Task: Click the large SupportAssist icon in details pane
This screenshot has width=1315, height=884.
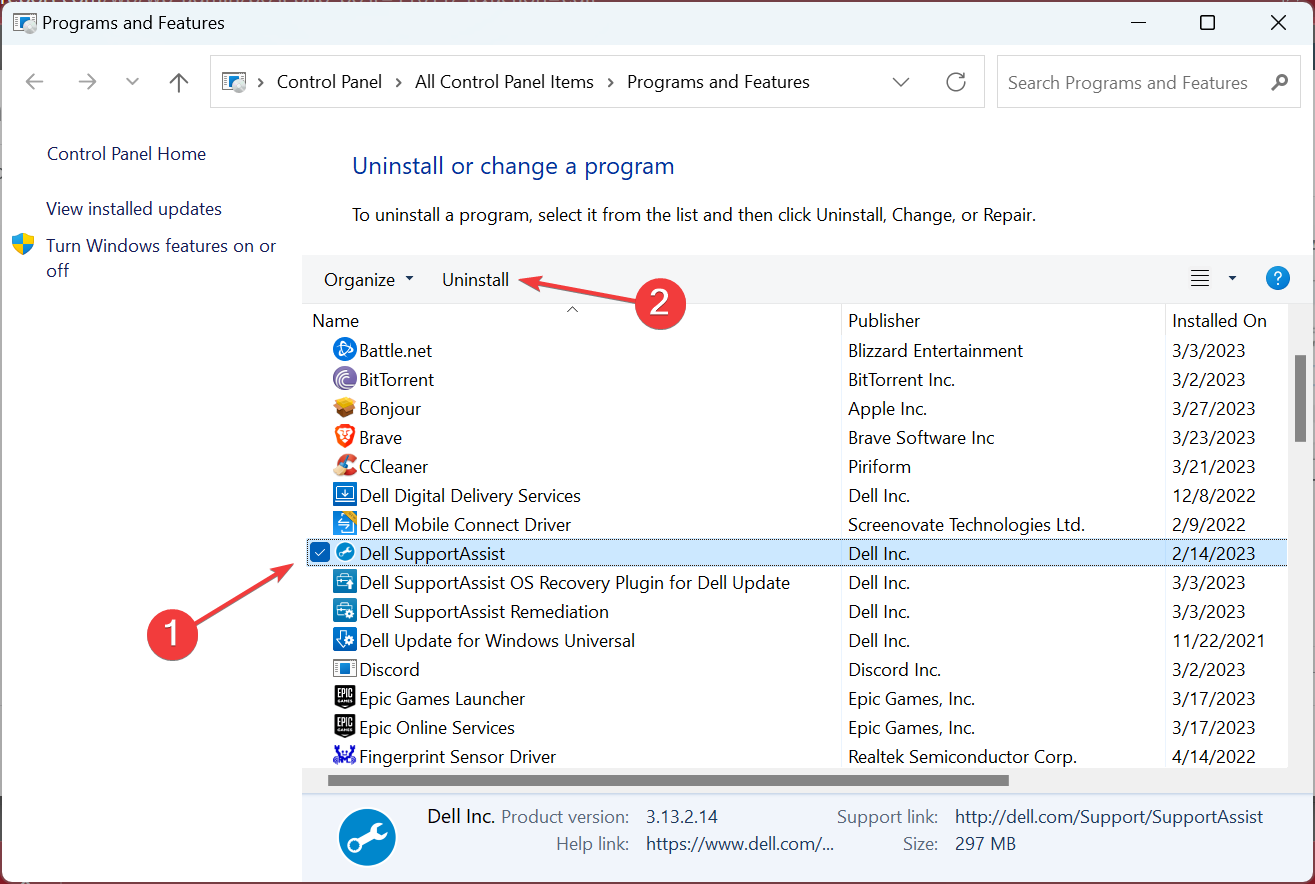Action: [x=368, y=838]
